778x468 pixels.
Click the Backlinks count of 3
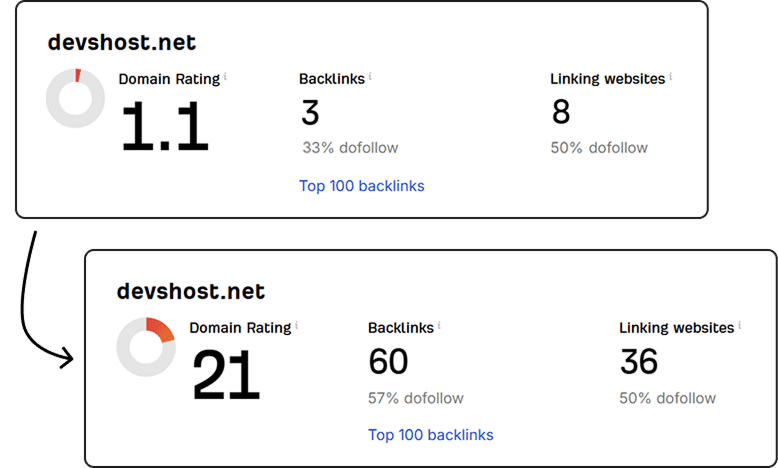click(310, 113)
